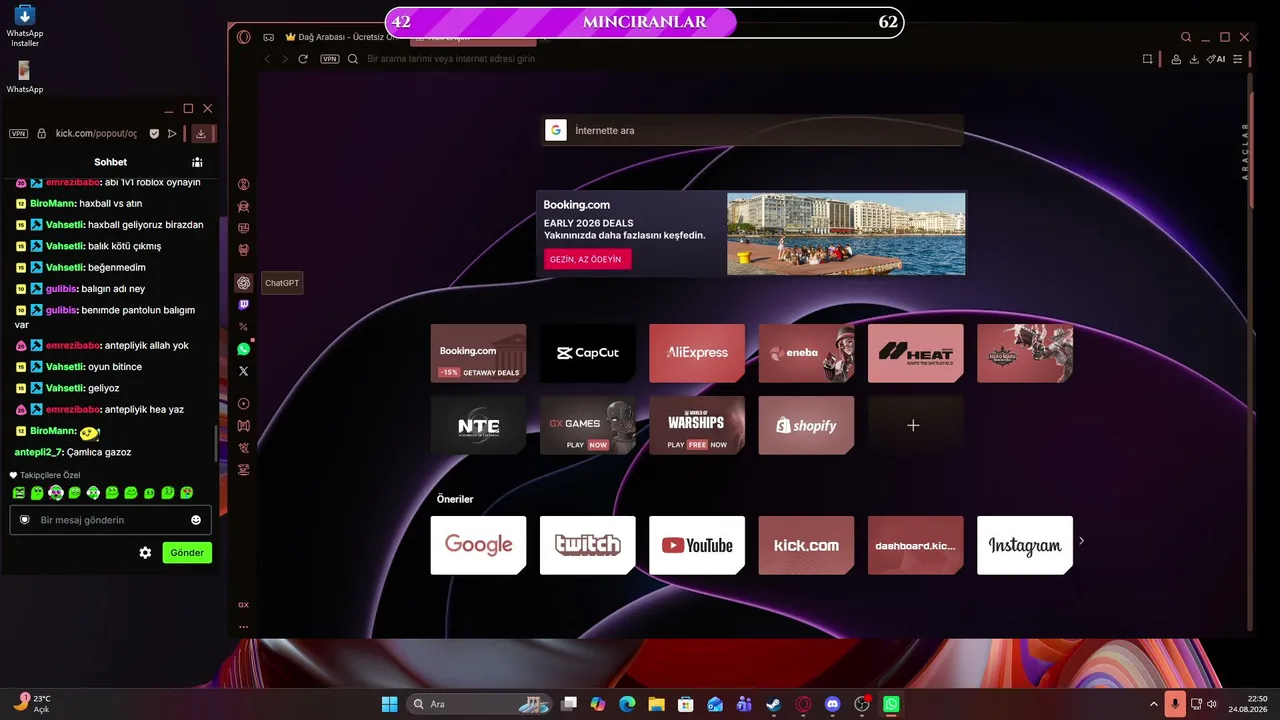Open Twitch in the Opera sidebar
The height and width of the screenshot is (720, 1280).
(x=243, y=305)
